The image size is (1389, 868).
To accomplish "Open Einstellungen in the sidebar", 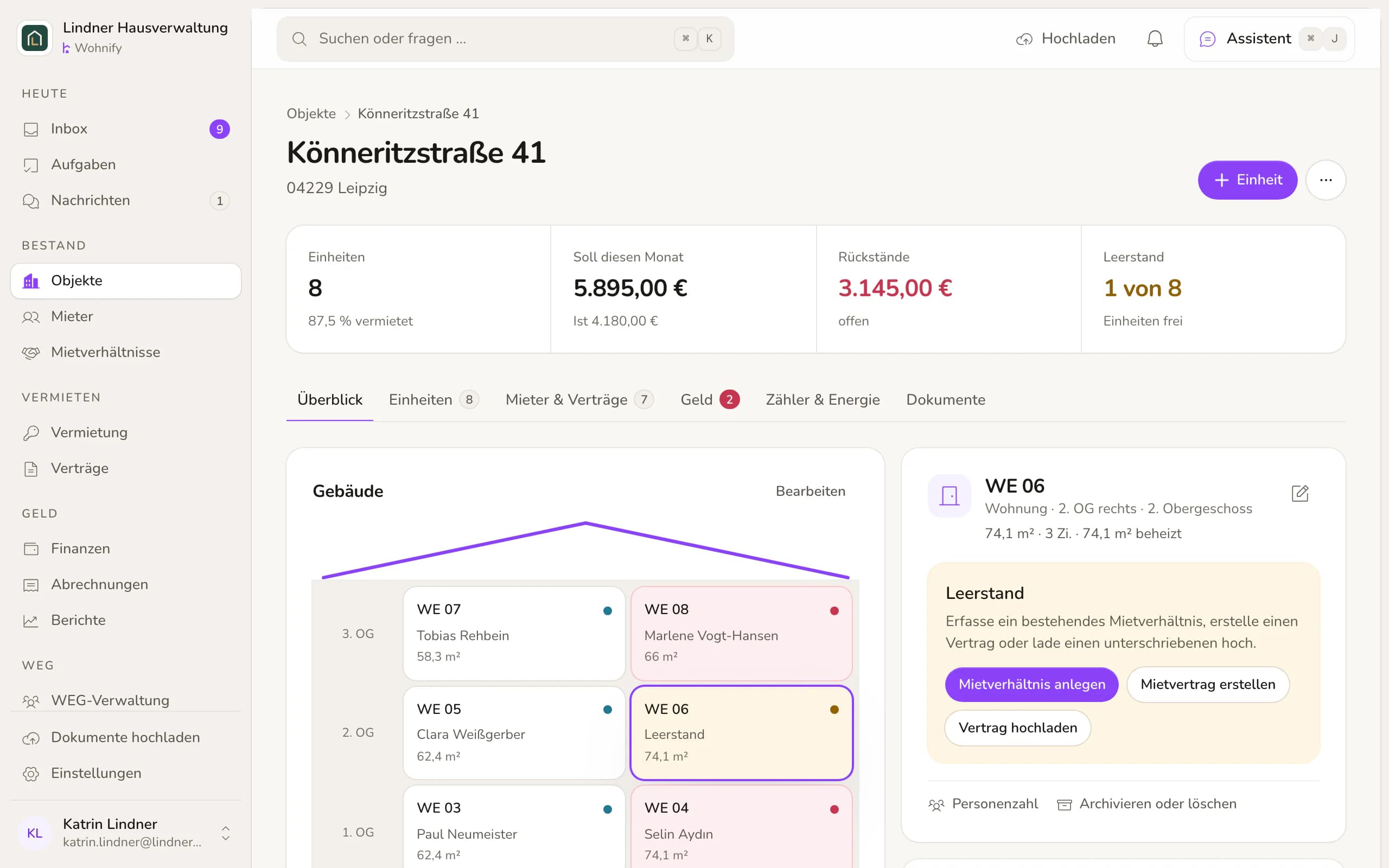I will point(126,773).
